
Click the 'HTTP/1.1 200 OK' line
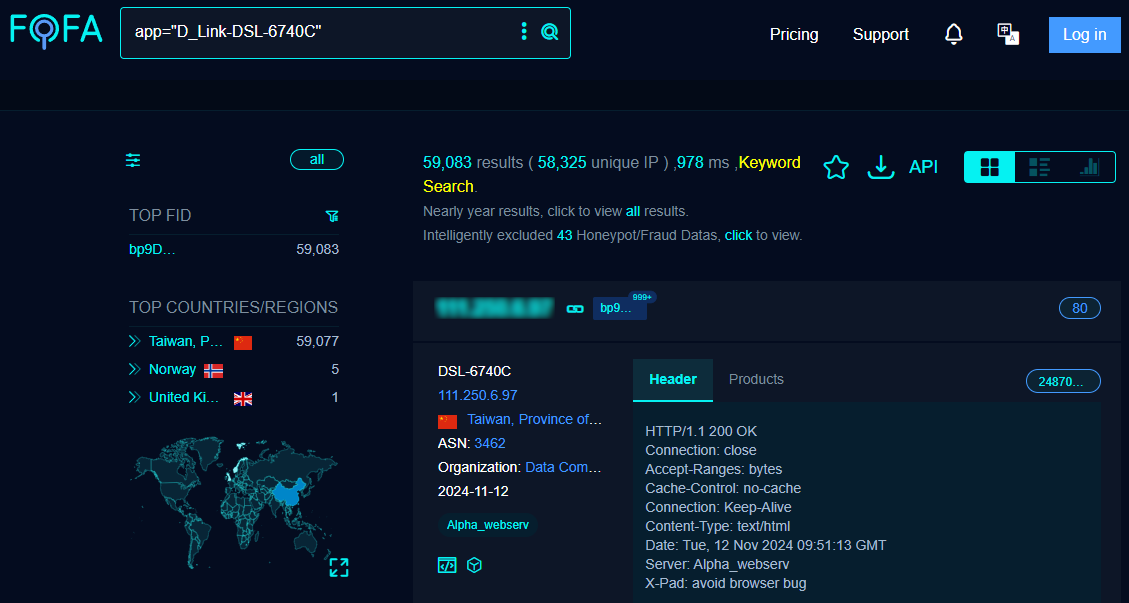coord(701,432)
